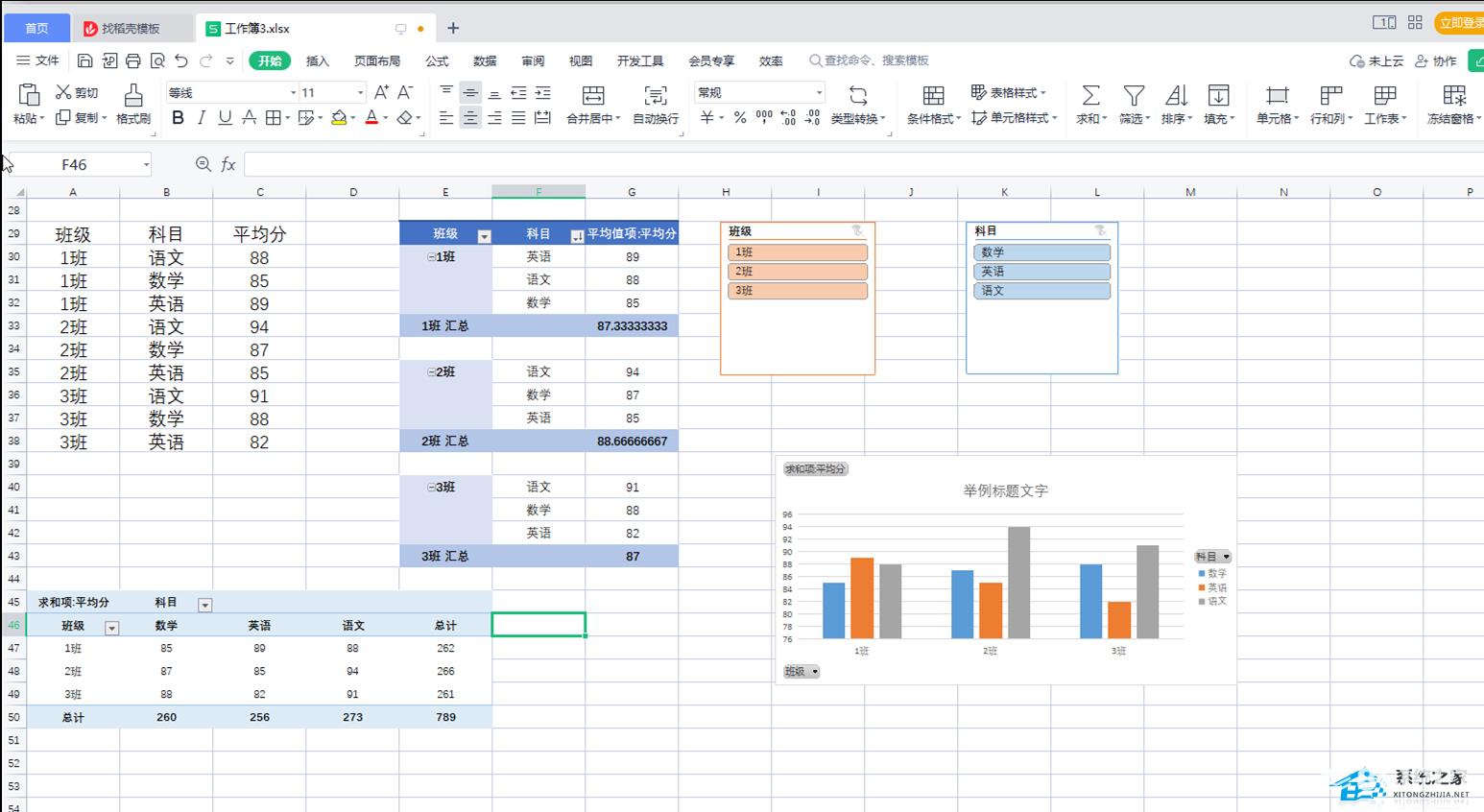Switch to 插入 Insert tab

coord(318,60)
